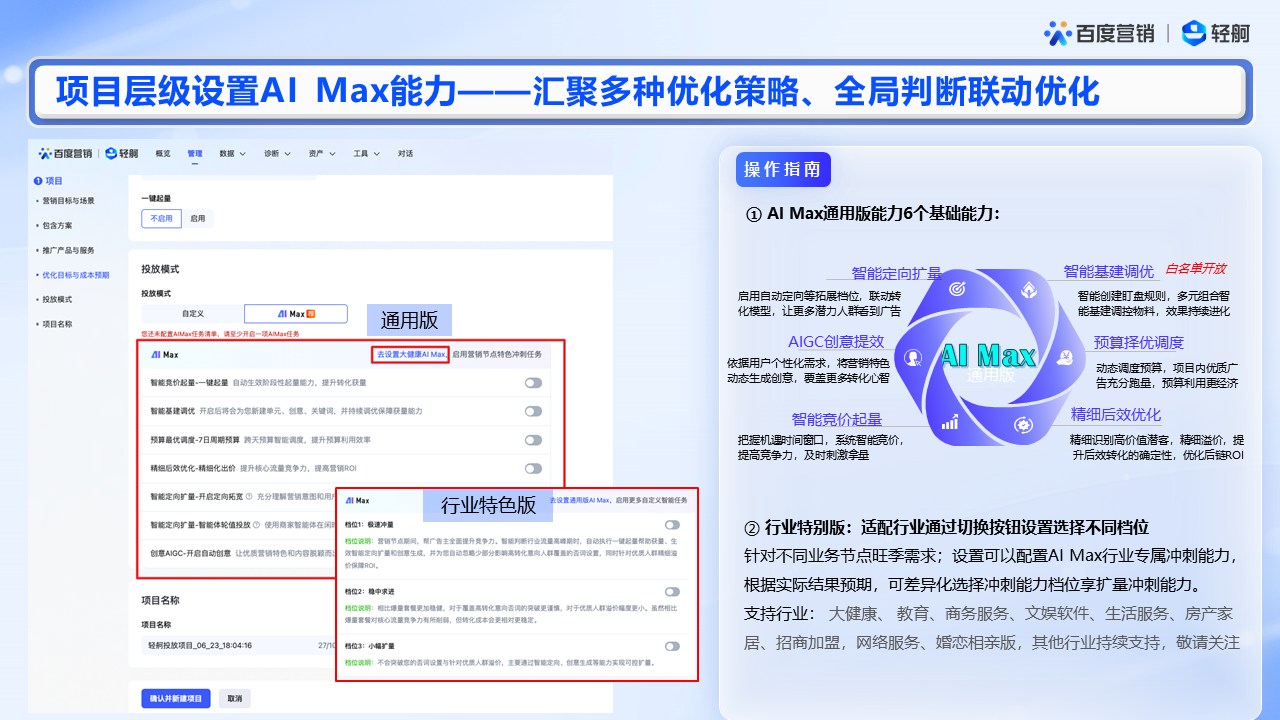Click help icon beside 智能定向扩量-开启定向拓宽

click(x=249, y=495)
